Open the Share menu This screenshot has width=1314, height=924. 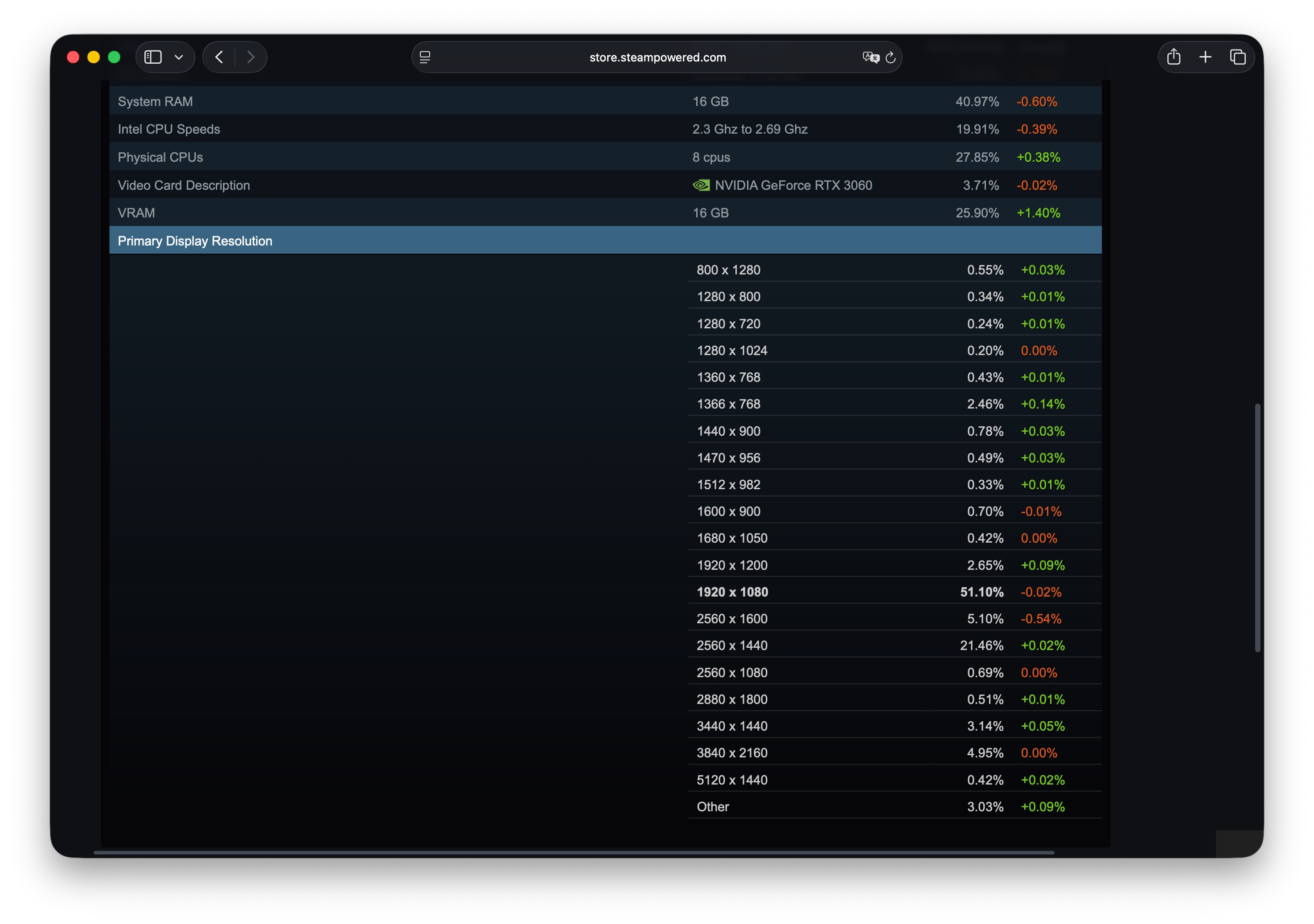[x=1174, y=57]
